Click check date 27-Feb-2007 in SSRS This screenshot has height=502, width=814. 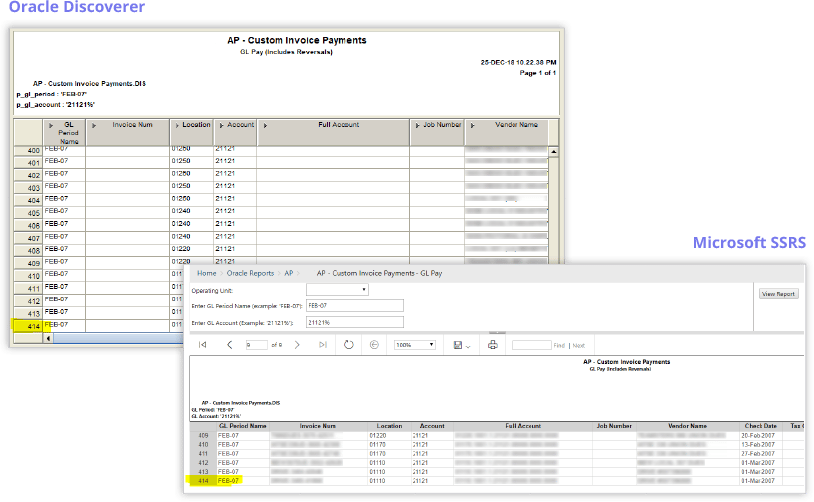point(758,454)
